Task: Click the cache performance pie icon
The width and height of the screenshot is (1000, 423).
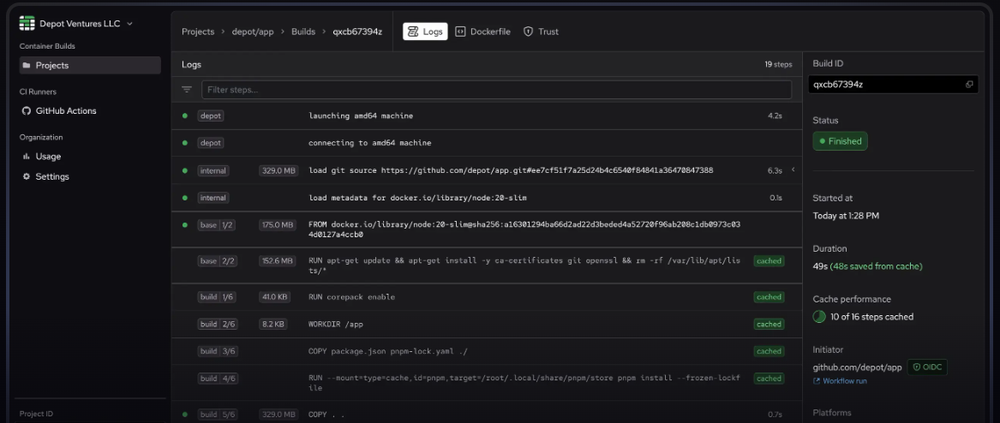Action: click(819, 316)
